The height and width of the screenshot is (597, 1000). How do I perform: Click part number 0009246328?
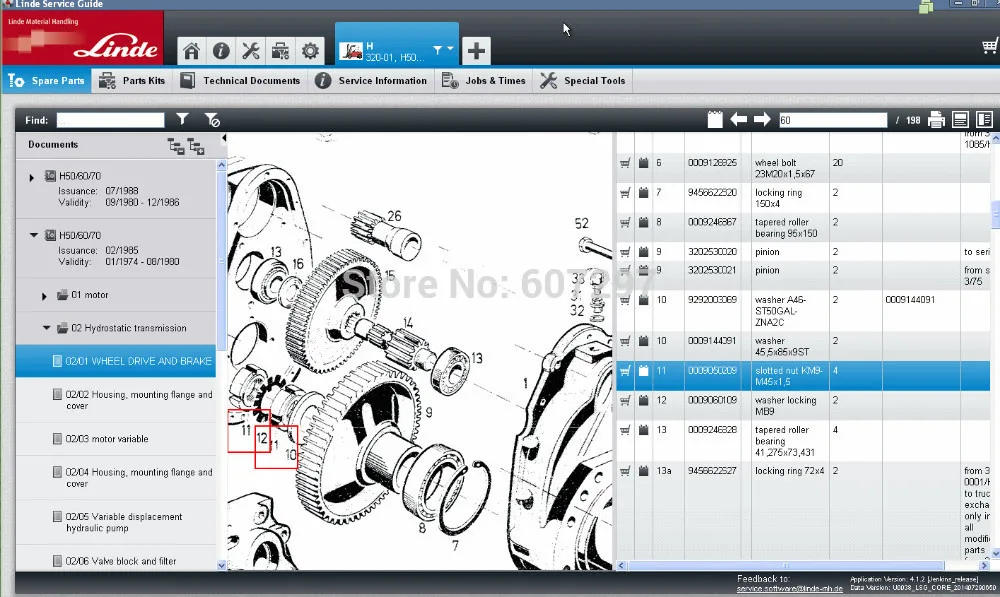[712, 430]
